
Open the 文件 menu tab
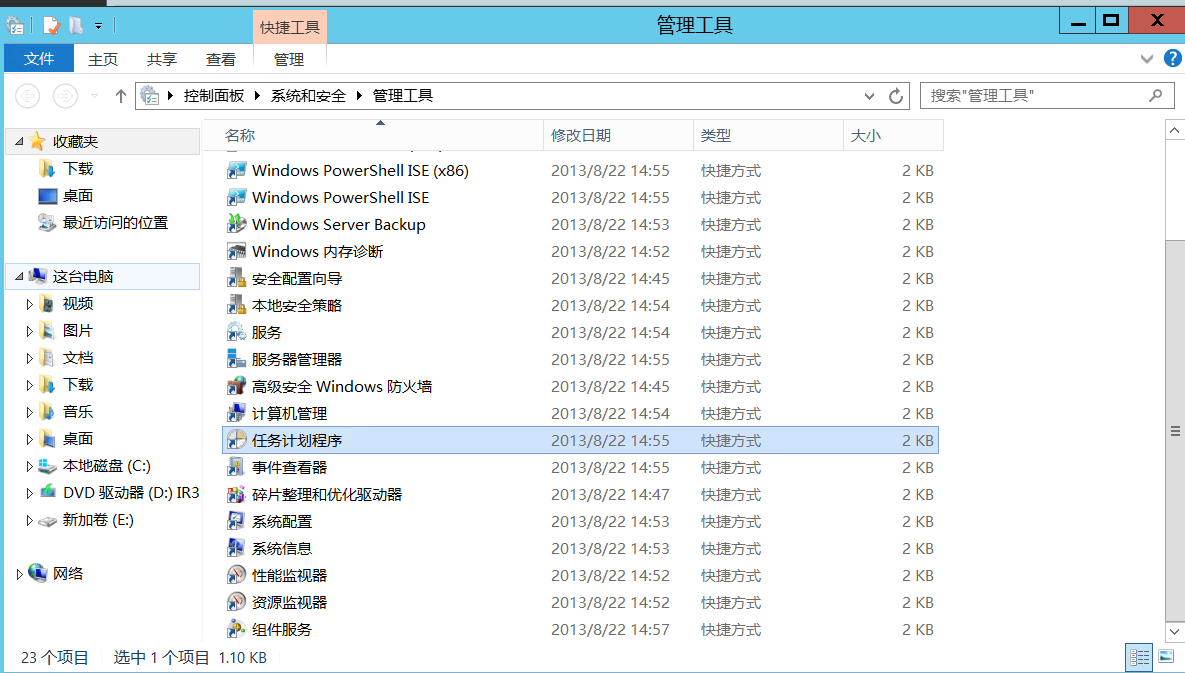(39, 59)
